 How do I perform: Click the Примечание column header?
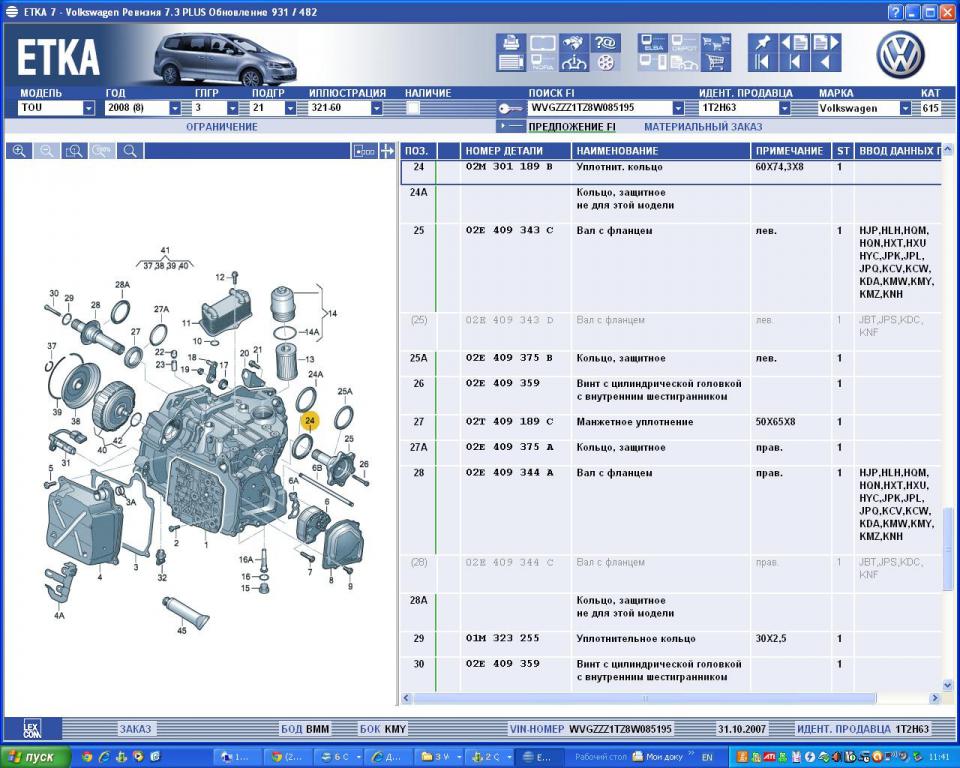(x=790, y=151)
